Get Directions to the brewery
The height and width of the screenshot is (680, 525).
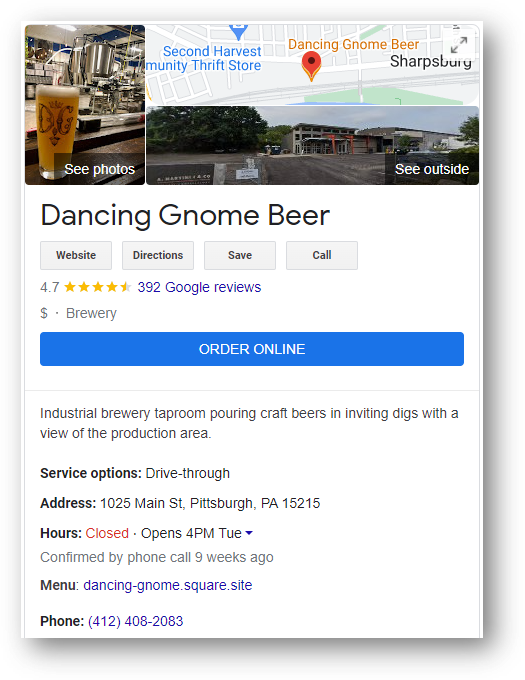point(158,255)
